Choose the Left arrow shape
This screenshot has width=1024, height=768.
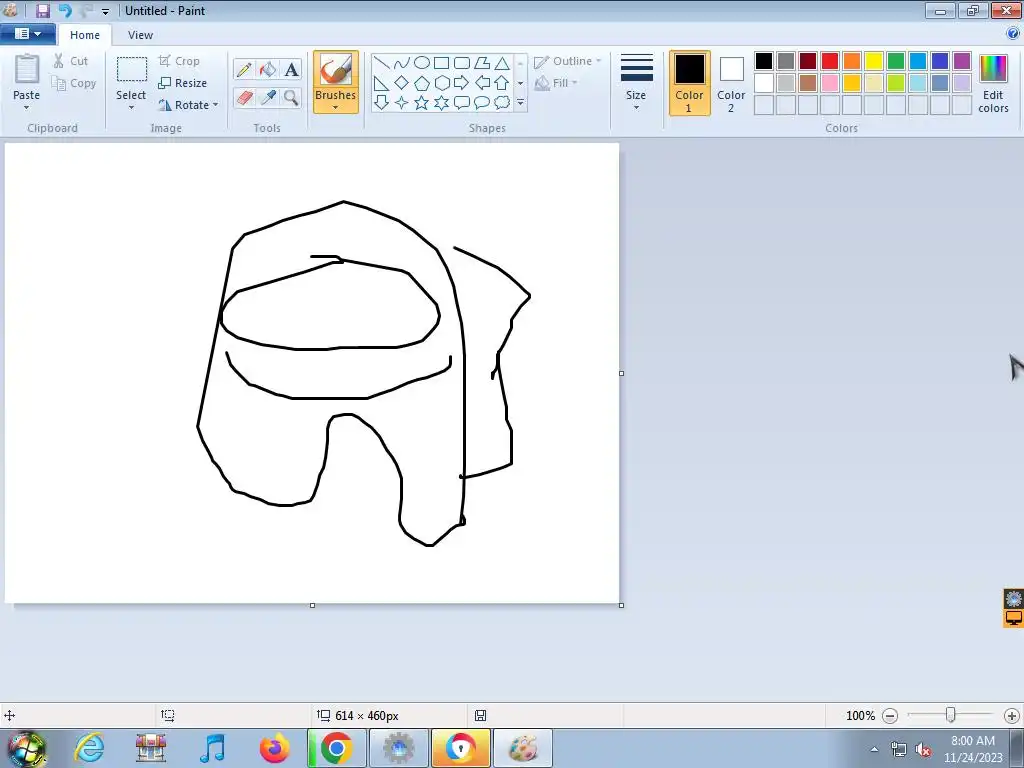pos(482,83)
